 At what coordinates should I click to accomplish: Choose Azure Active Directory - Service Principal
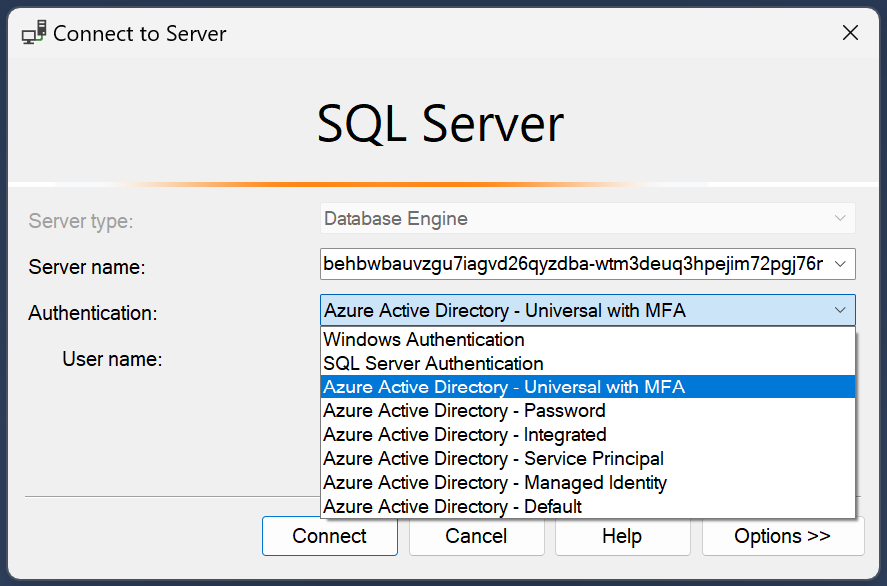(x=588, y=459)
